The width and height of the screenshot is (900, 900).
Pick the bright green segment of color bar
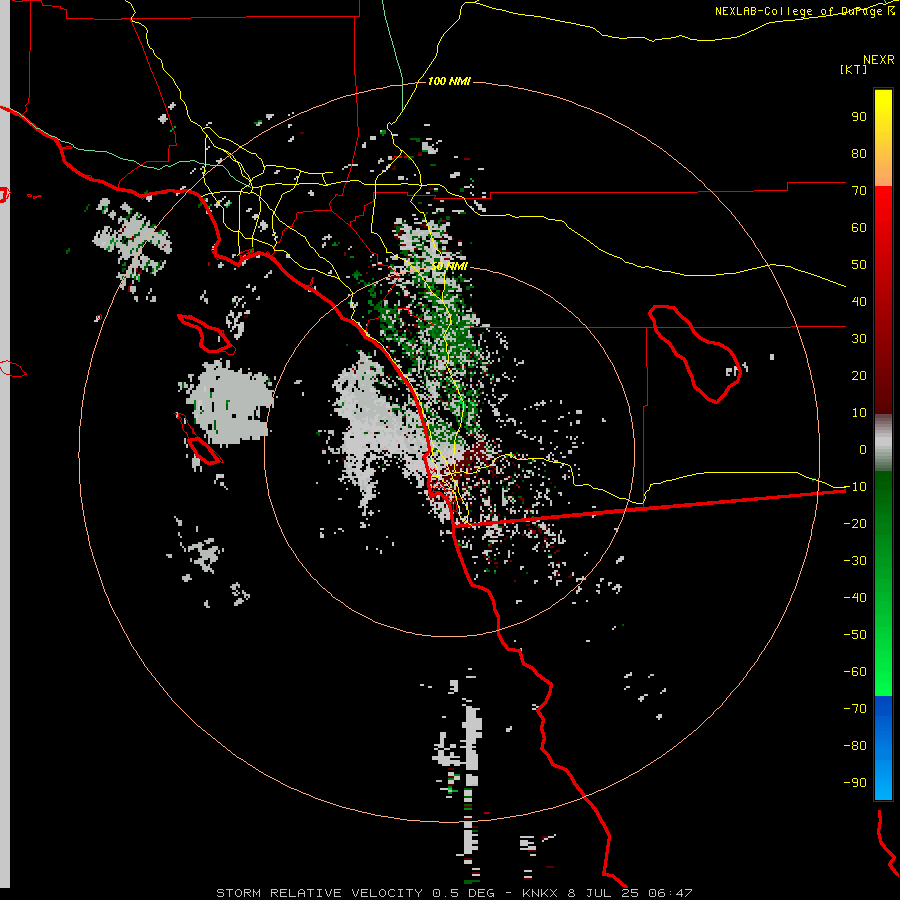pyautogui.click(x=883, y=584)
